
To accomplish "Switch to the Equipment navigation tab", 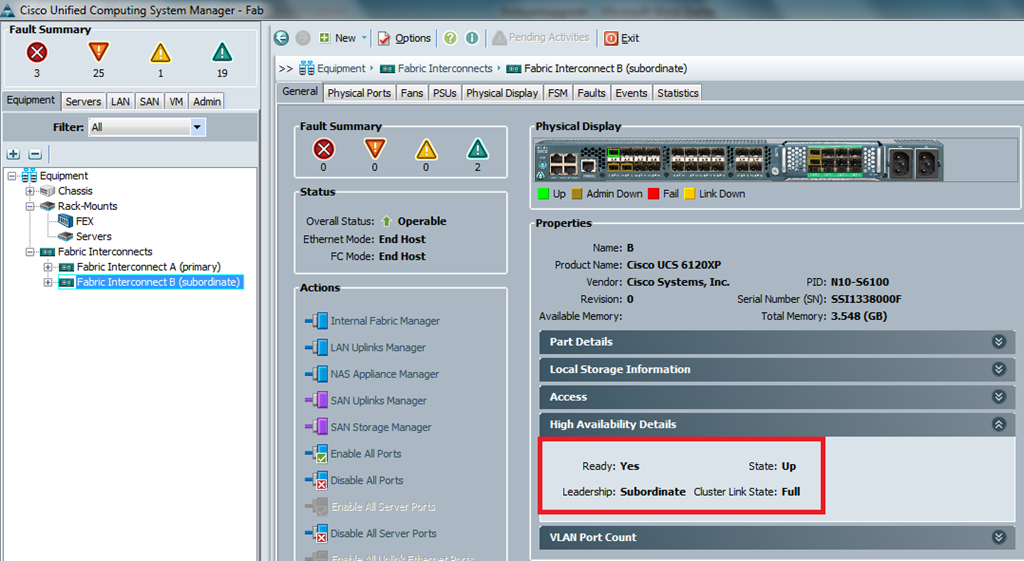I will click(31, 100).
